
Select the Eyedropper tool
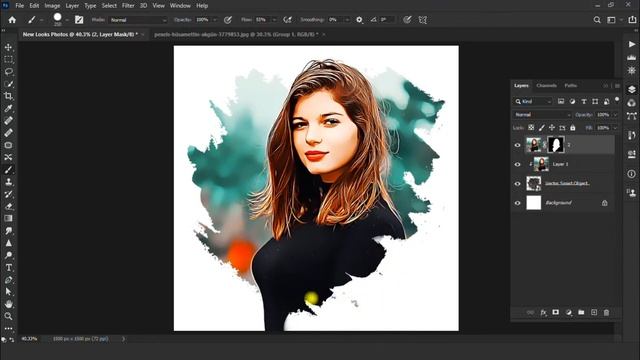click(x=8, y=109)
